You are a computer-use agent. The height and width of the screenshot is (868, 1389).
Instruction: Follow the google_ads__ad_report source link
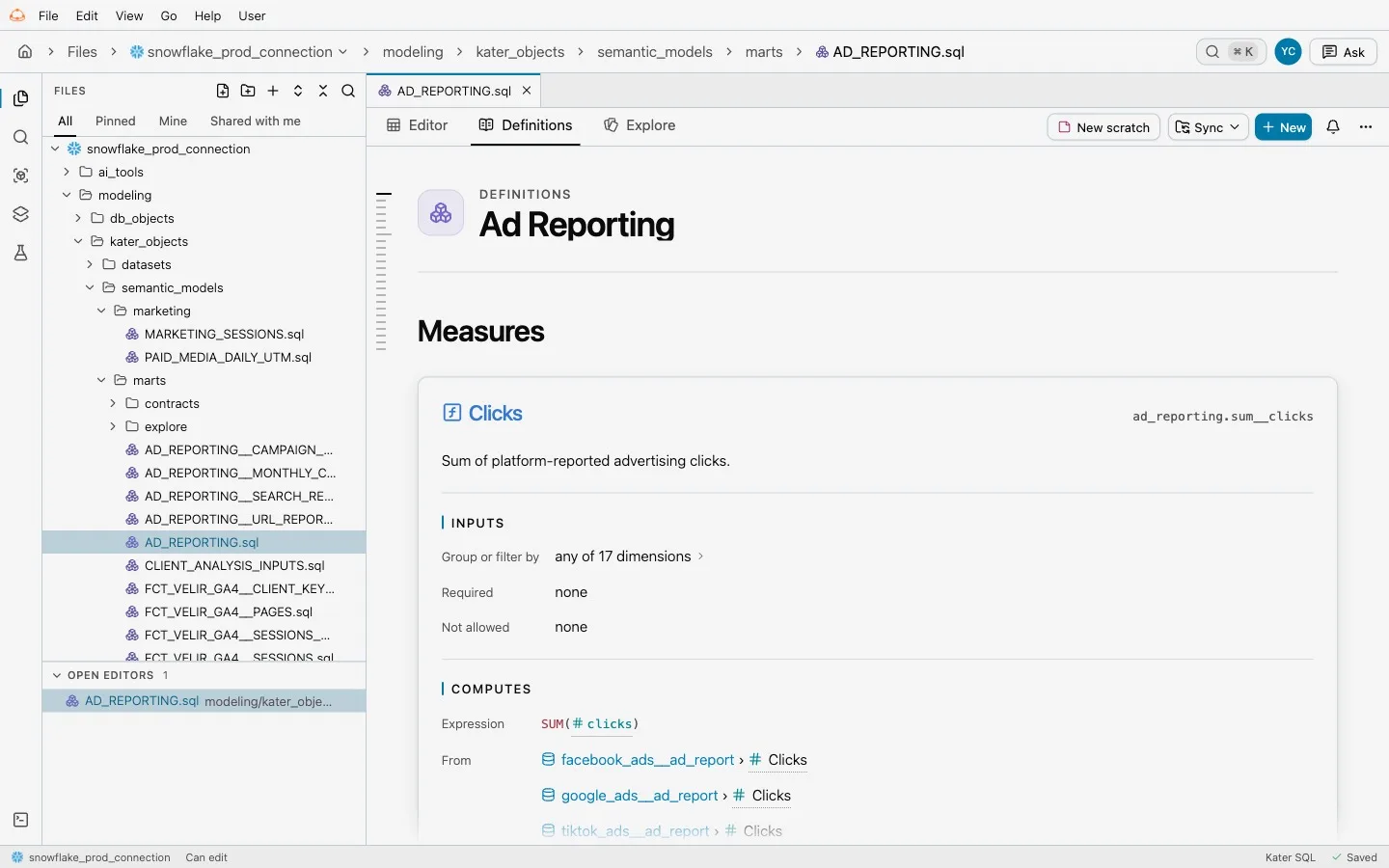(640, 796)
